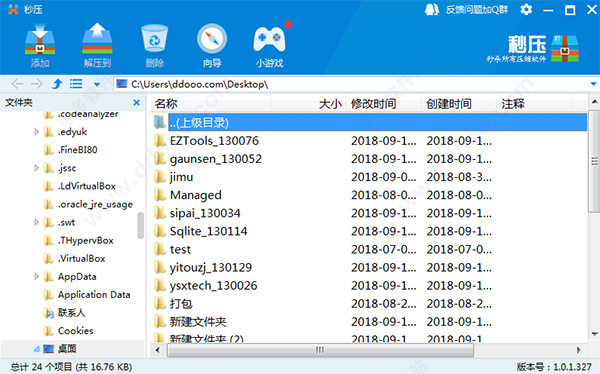Select .THypervBox in folder tree

point(86,240)
